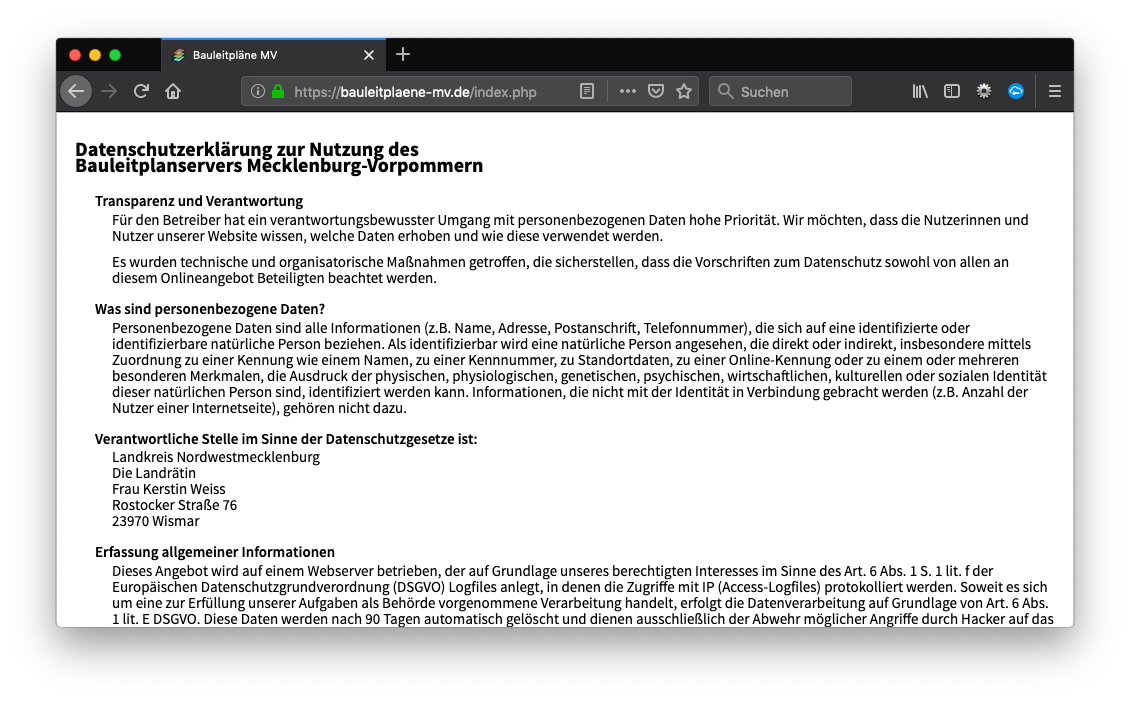The width and height of the screenshot is (1130, 701).
Task: Click the gear extension icon
Action: click(x=984, y=91)
